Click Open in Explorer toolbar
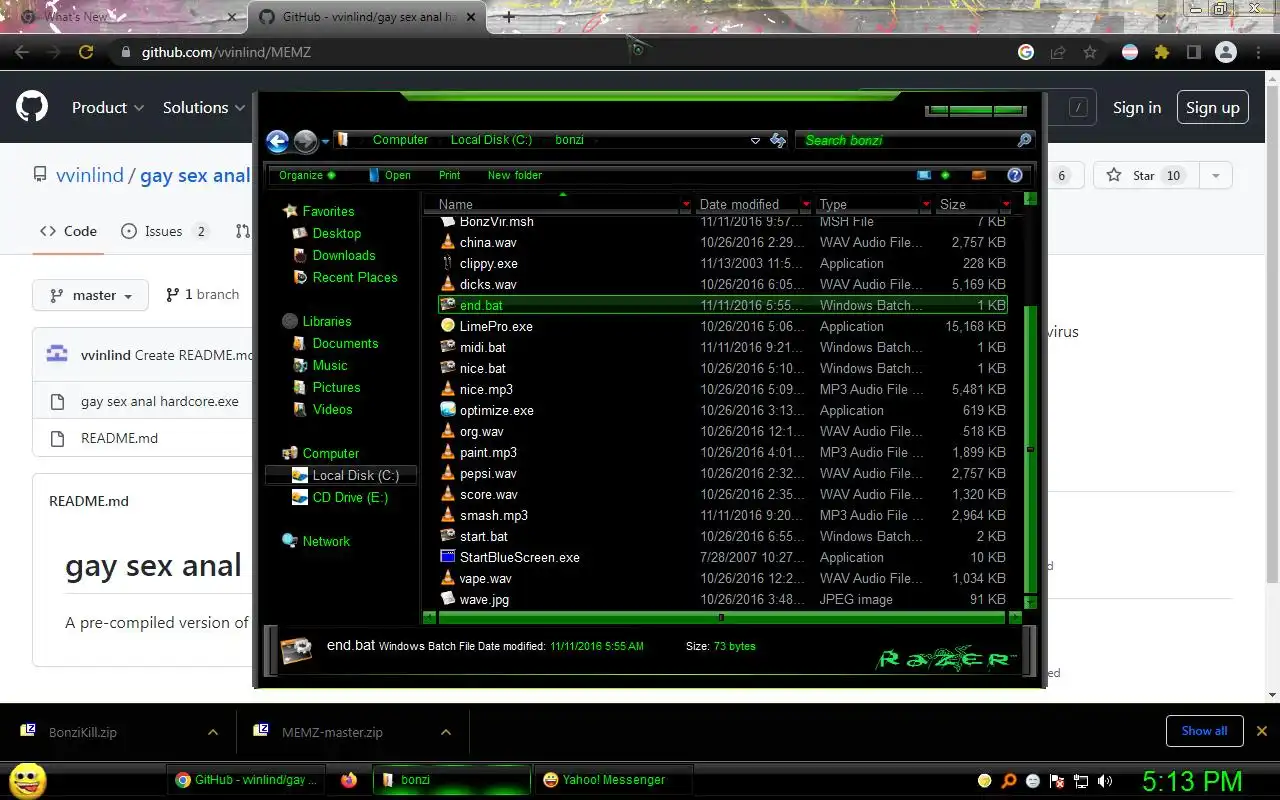 click(389, 175)
